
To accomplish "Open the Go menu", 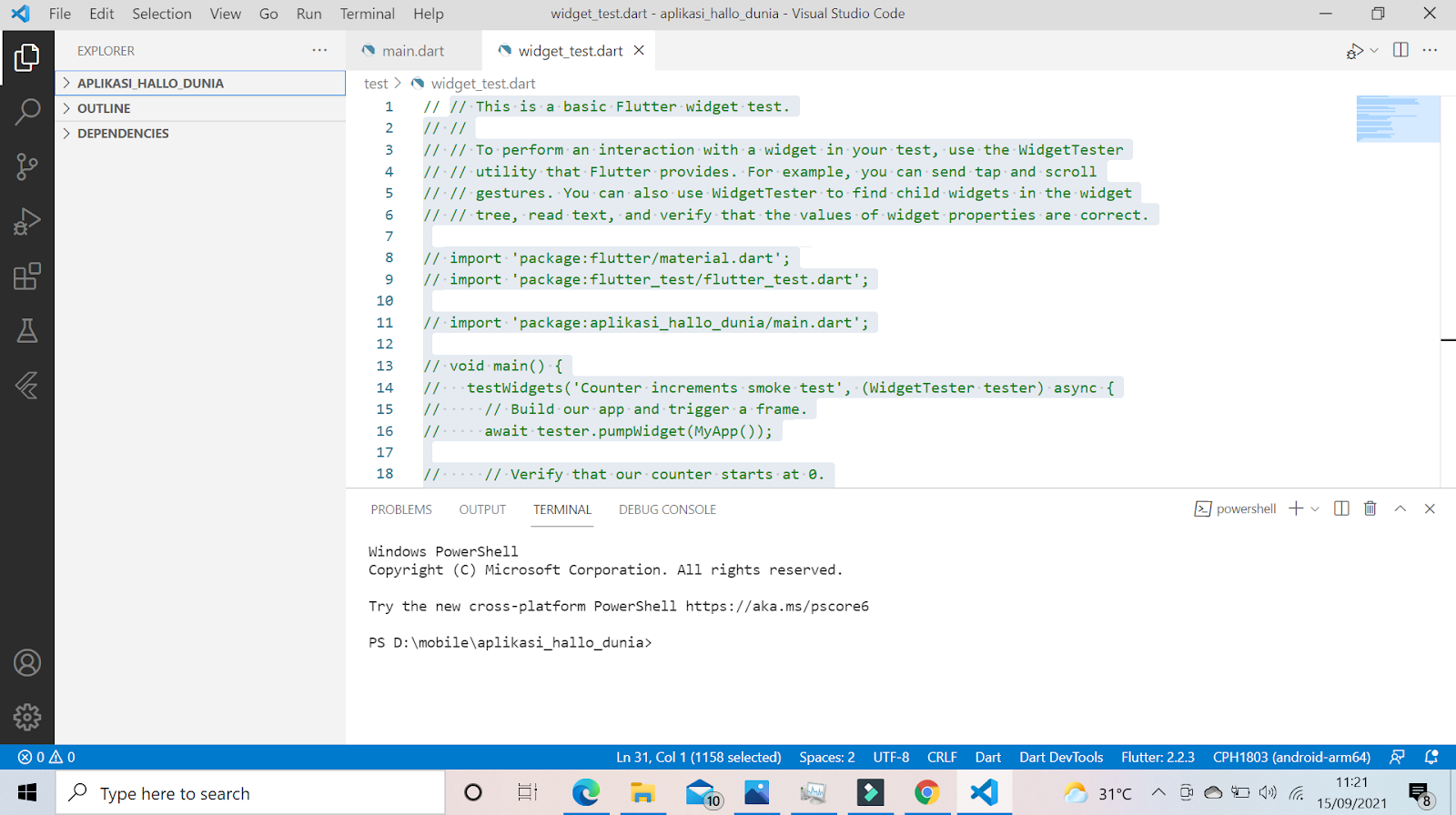I will click(x=268, y=14).
